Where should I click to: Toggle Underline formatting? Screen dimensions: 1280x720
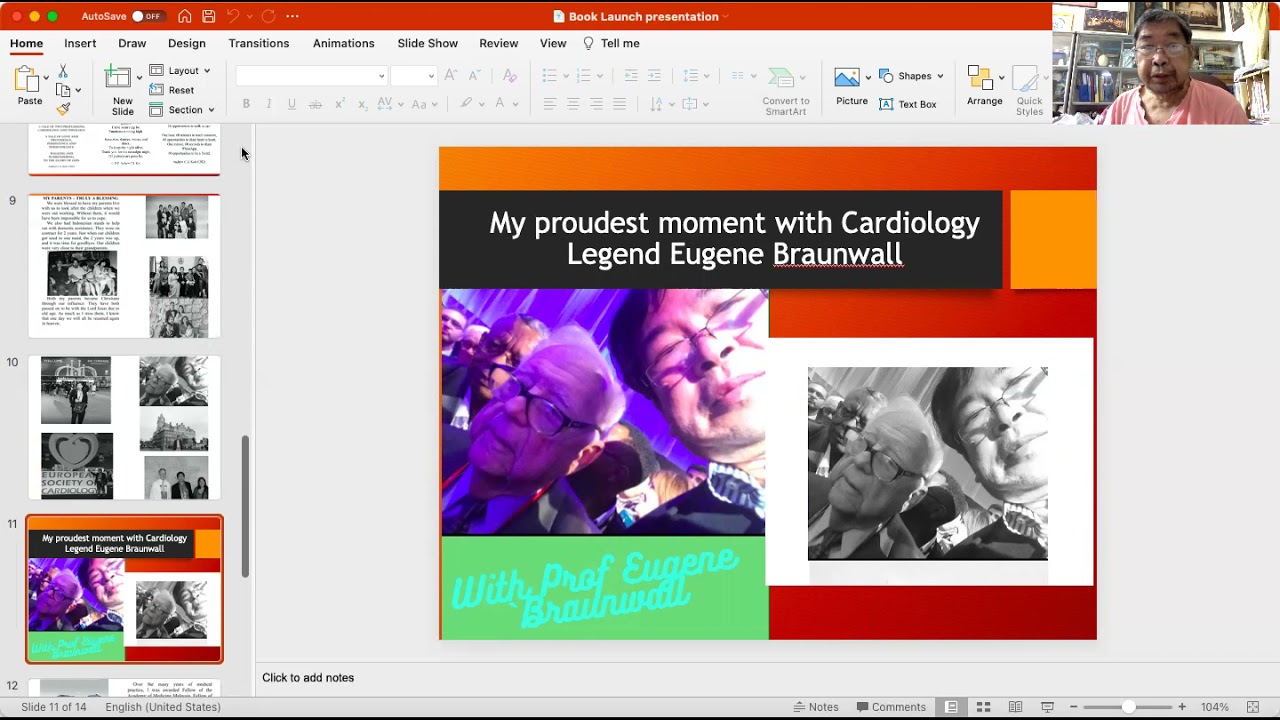(x=292, y=104)
